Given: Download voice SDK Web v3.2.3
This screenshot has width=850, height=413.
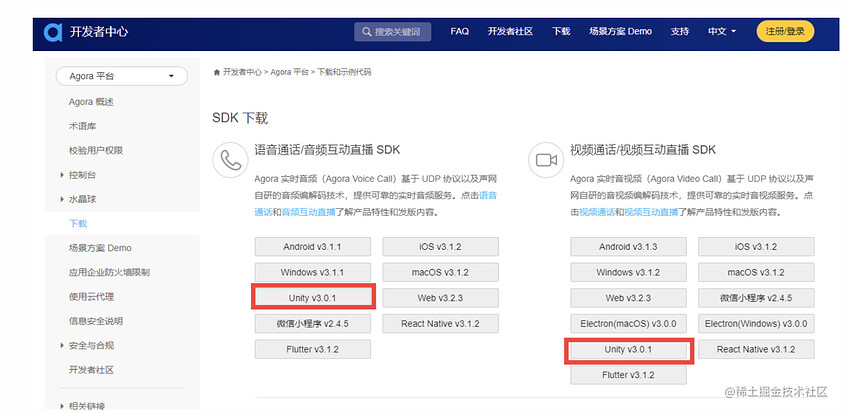Looking at the screenshot, I should (x=440, y=298).
